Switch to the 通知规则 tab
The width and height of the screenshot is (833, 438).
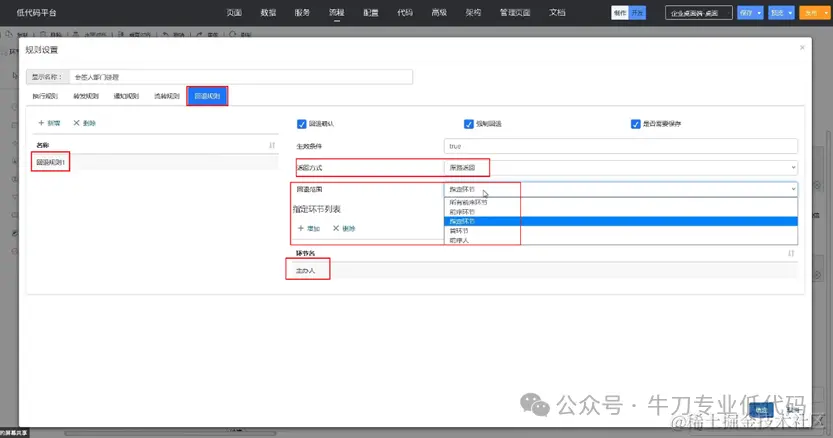(x=126, y=96)
